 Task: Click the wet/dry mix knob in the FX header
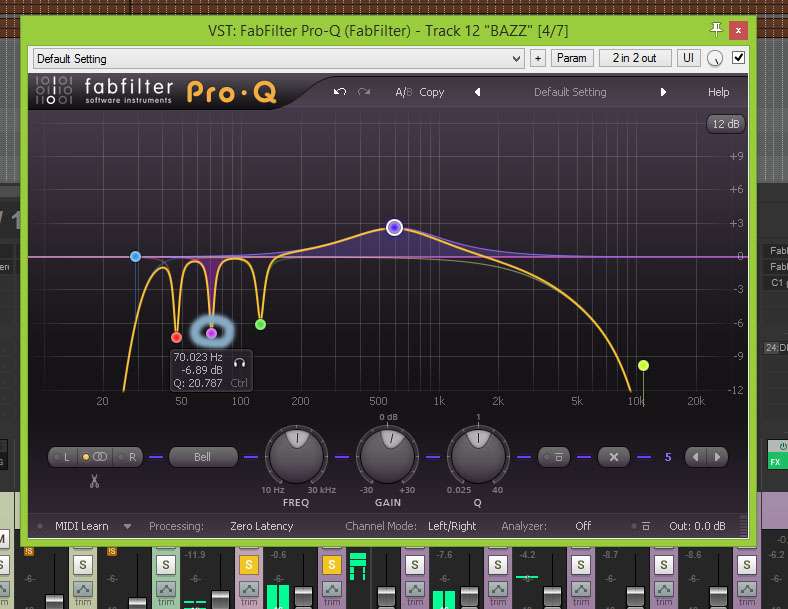(x=715, y=58)
